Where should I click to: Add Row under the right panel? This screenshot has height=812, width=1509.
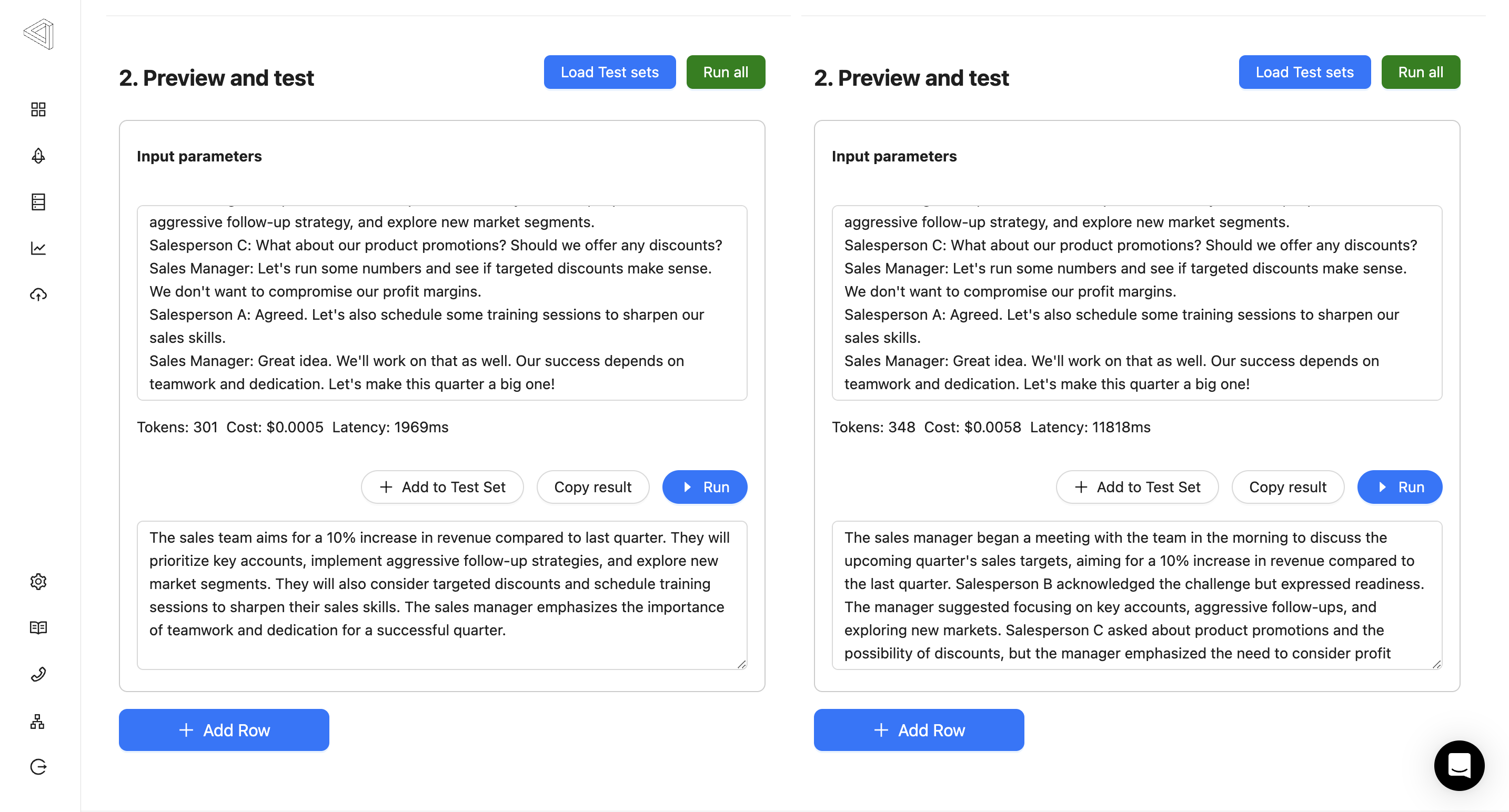pyautogui.click(x=919, y=730)
